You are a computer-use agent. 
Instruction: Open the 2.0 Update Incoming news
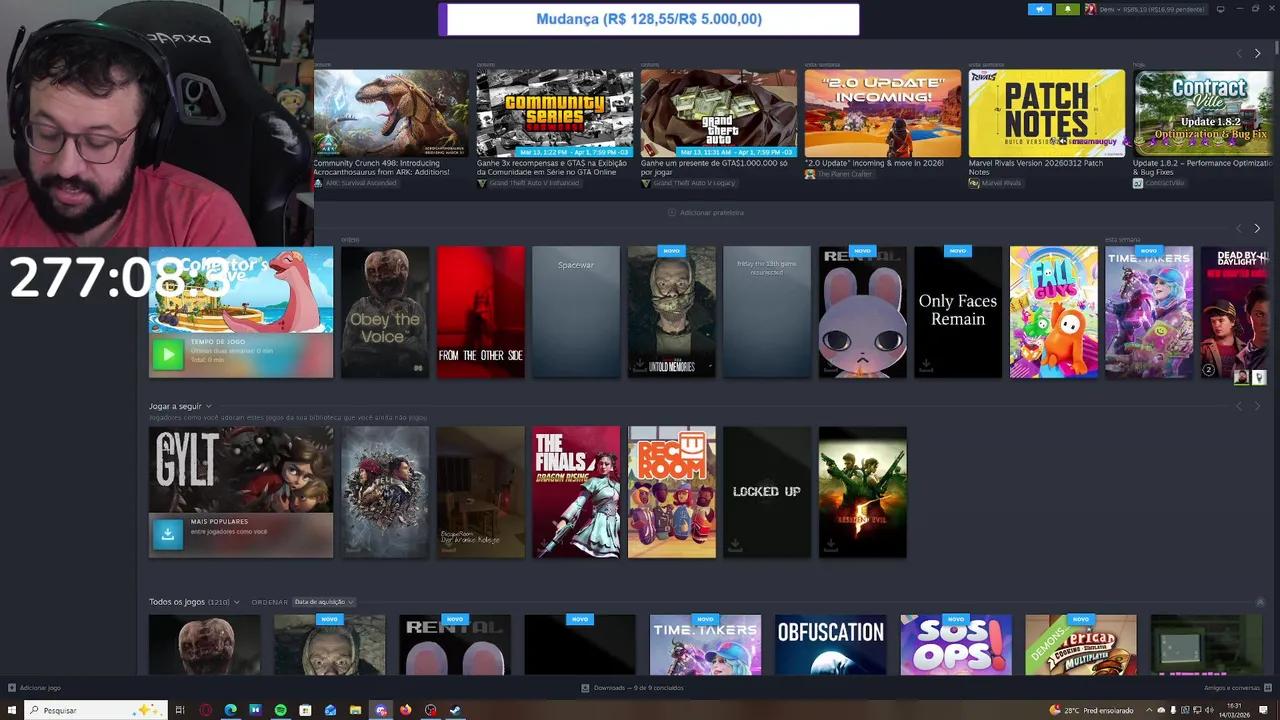(883, 113)
